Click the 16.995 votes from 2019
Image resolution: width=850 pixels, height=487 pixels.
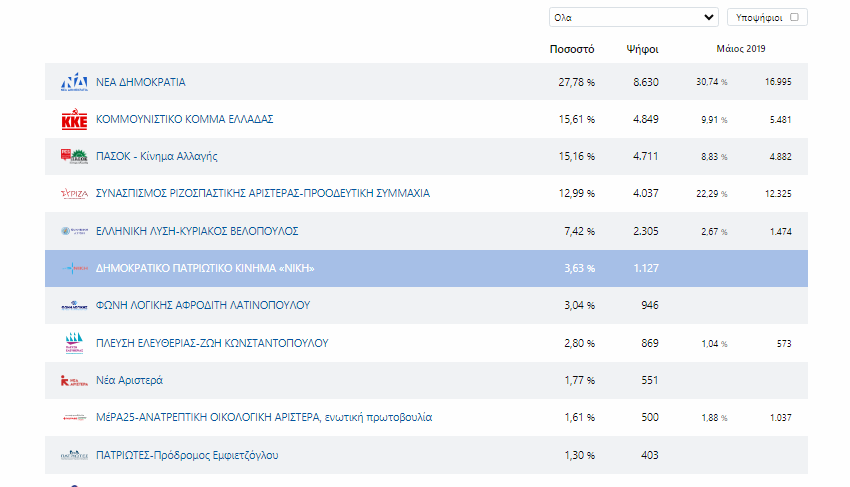coord(778,82)
